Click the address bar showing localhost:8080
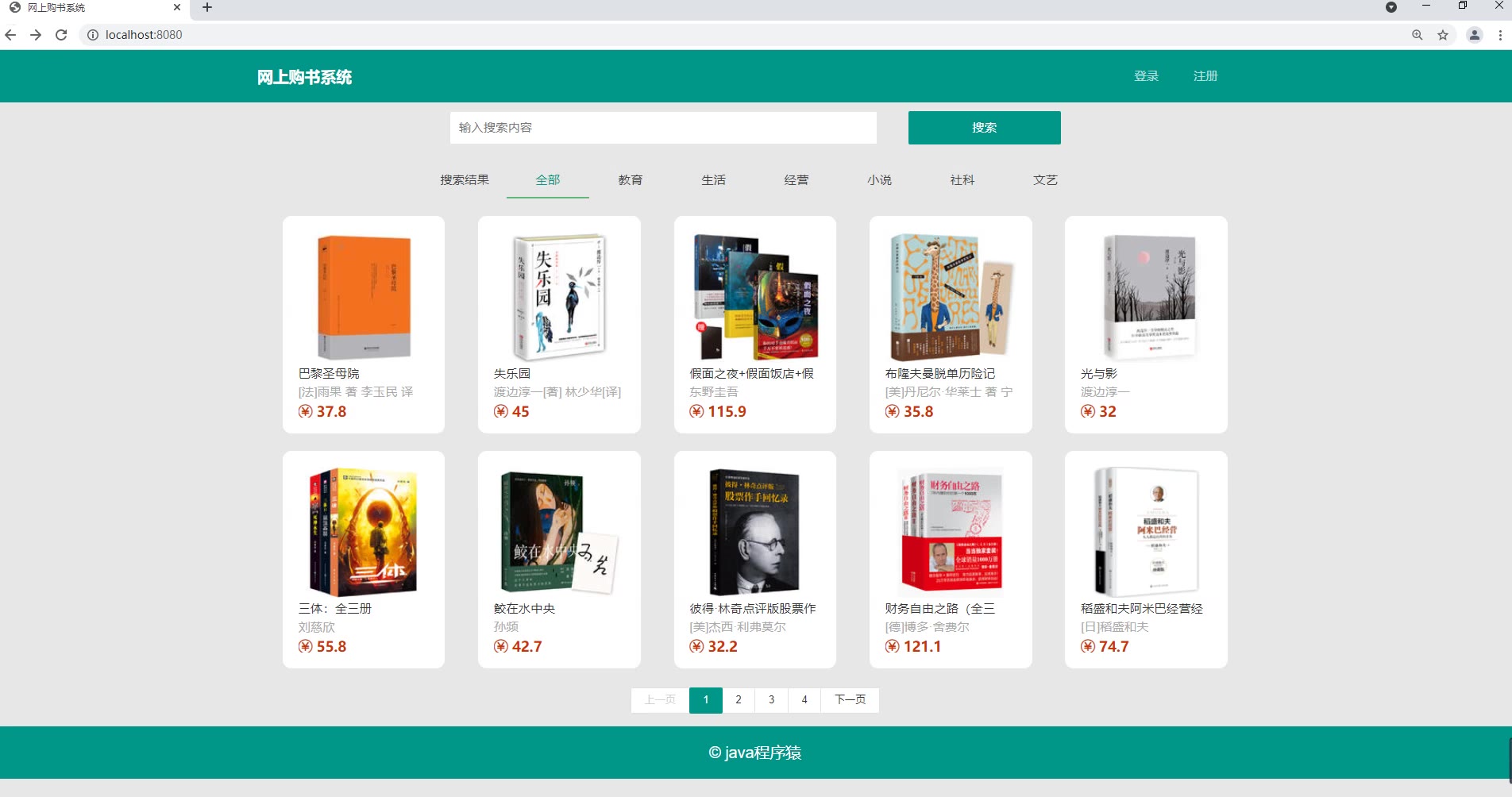 click(746, 35)
